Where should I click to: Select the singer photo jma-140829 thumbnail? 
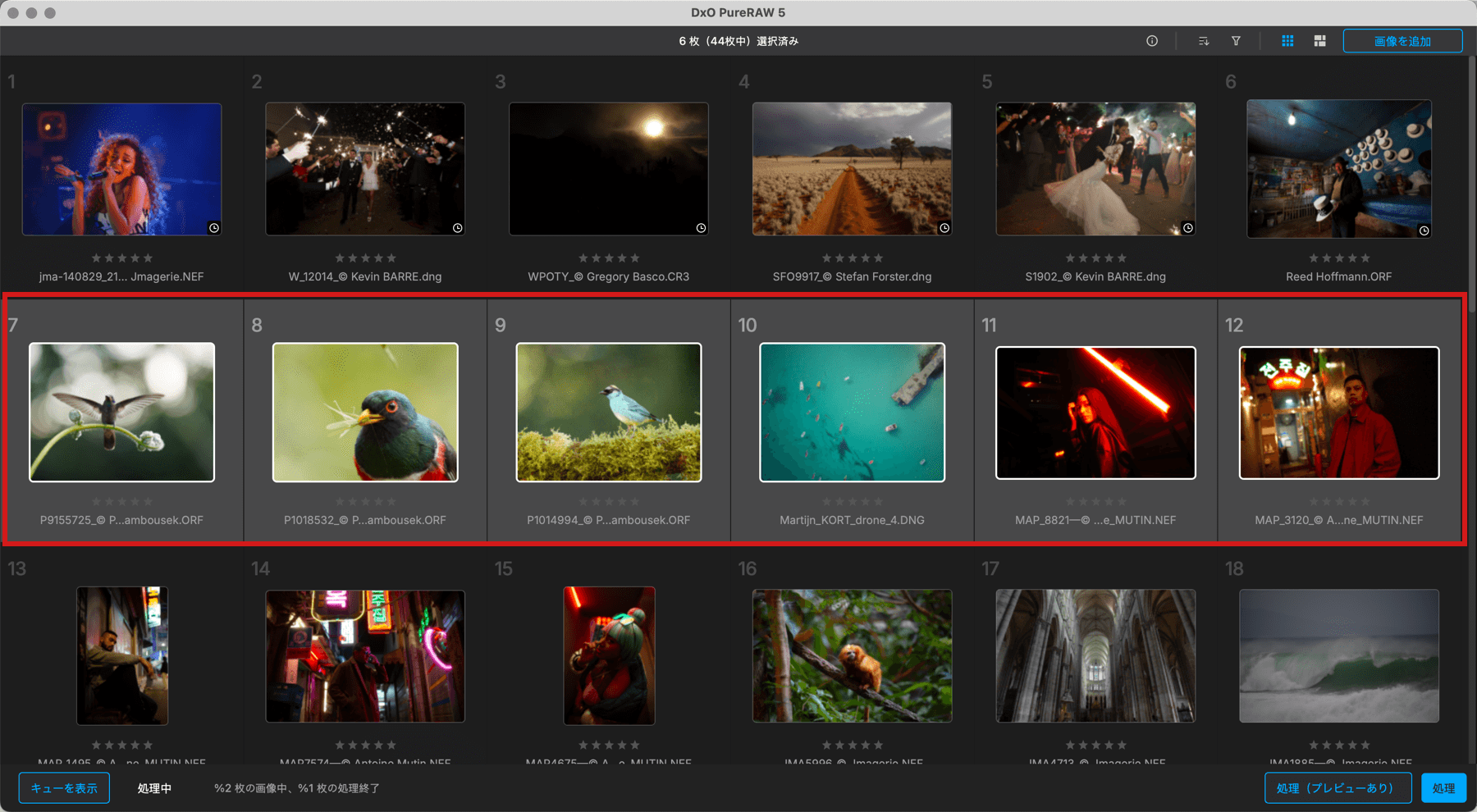click(121, 169)
